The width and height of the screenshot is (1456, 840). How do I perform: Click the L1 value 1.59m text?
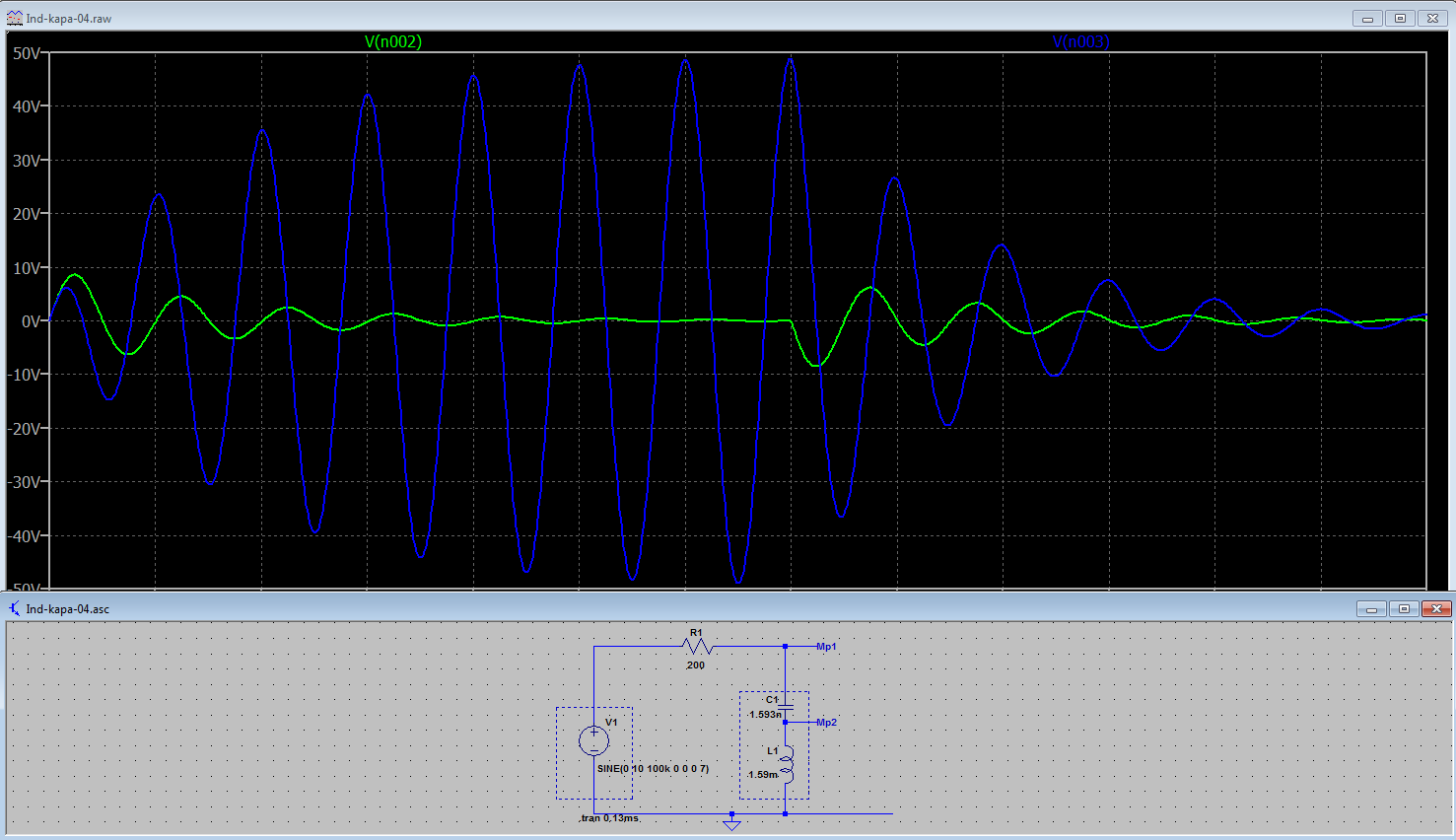763,775
